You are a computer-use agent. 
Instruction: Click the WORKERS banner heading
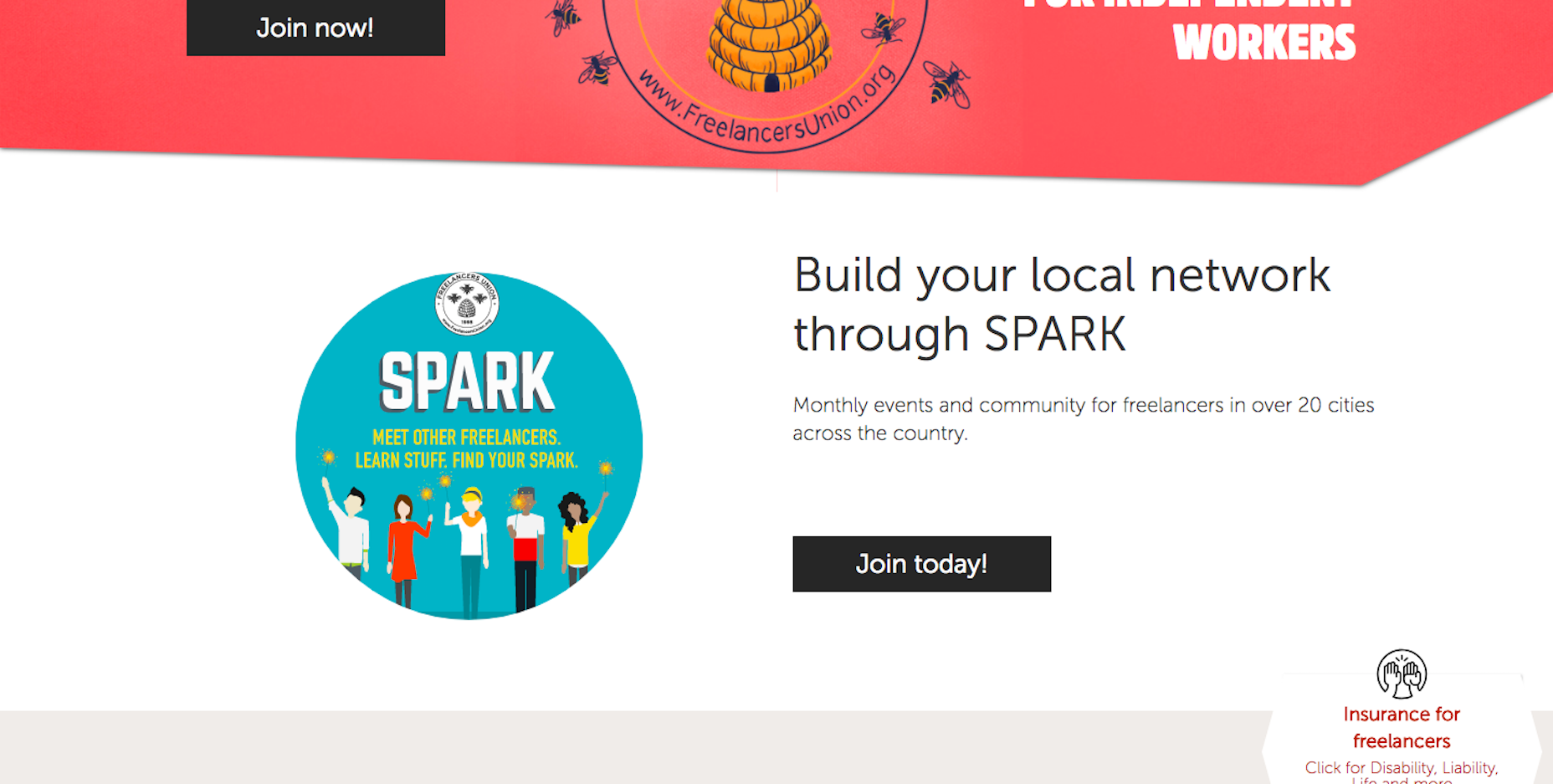click(1264, 43)
